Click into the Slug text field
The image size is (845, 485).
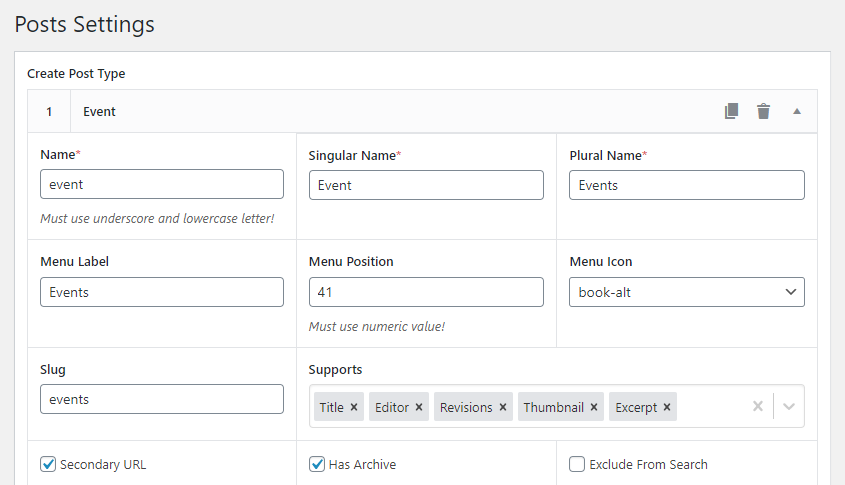[162, 399]
